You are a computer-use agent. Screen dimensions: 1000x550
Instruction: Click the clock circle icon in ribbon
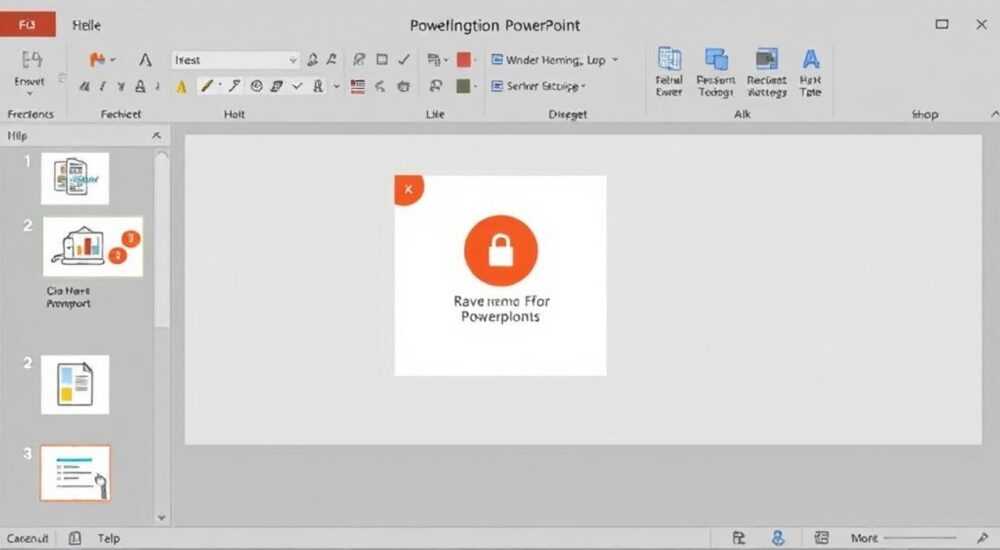(256, 86)
